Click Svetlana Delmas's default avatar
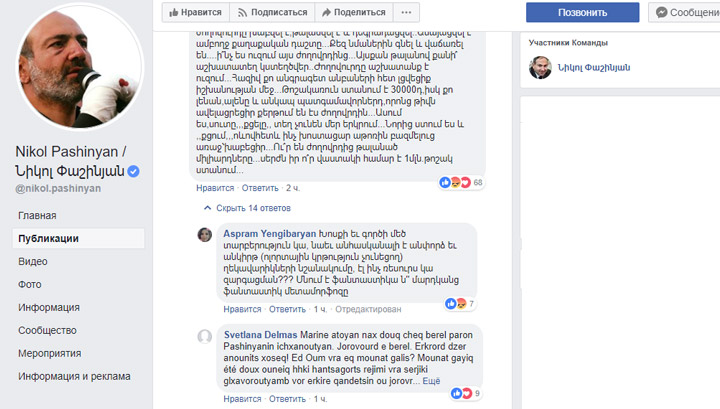The width and height of the screenshot is (720, 409). (204, 335)
